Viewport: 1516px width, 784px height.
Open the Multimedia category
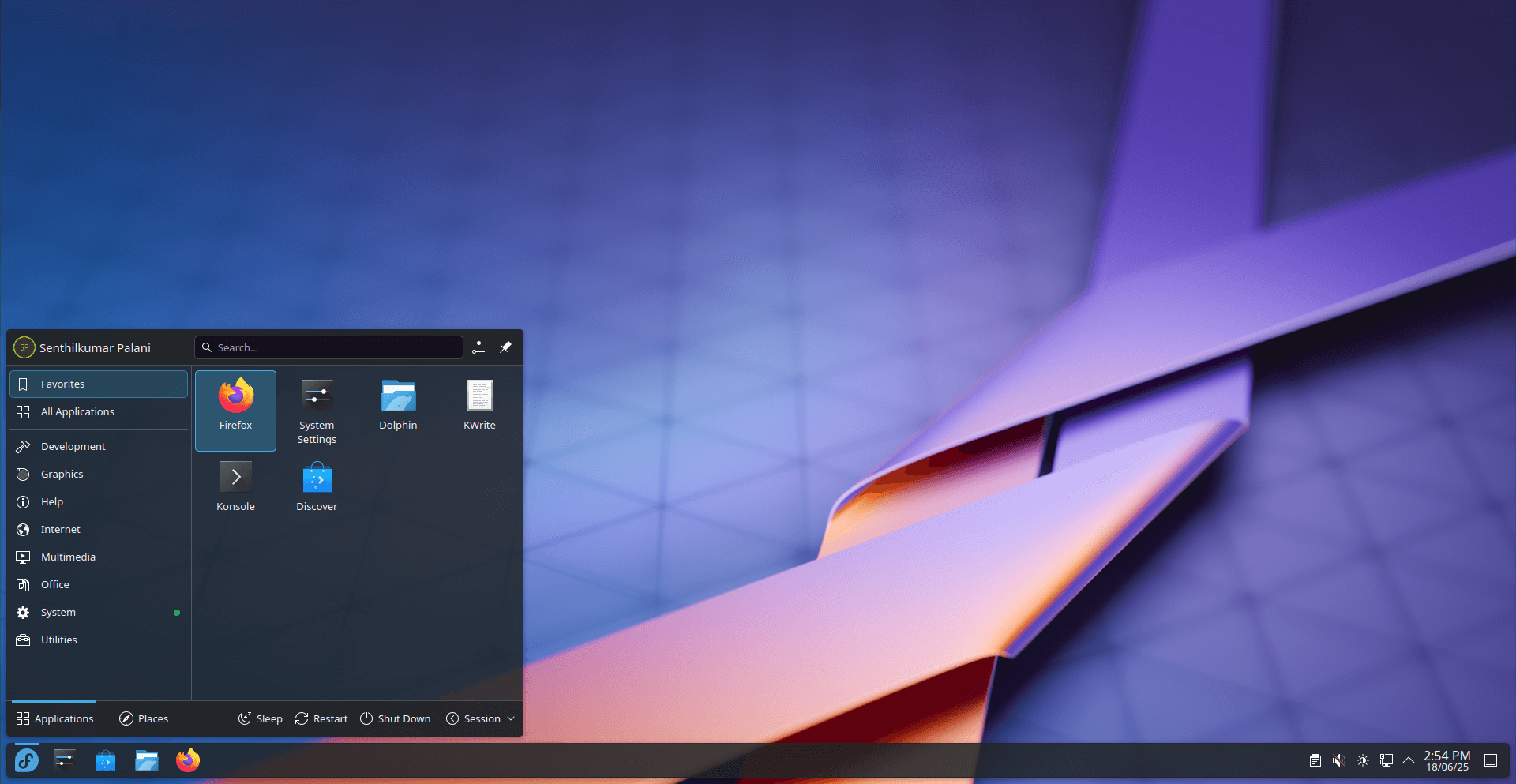(99, 557)
